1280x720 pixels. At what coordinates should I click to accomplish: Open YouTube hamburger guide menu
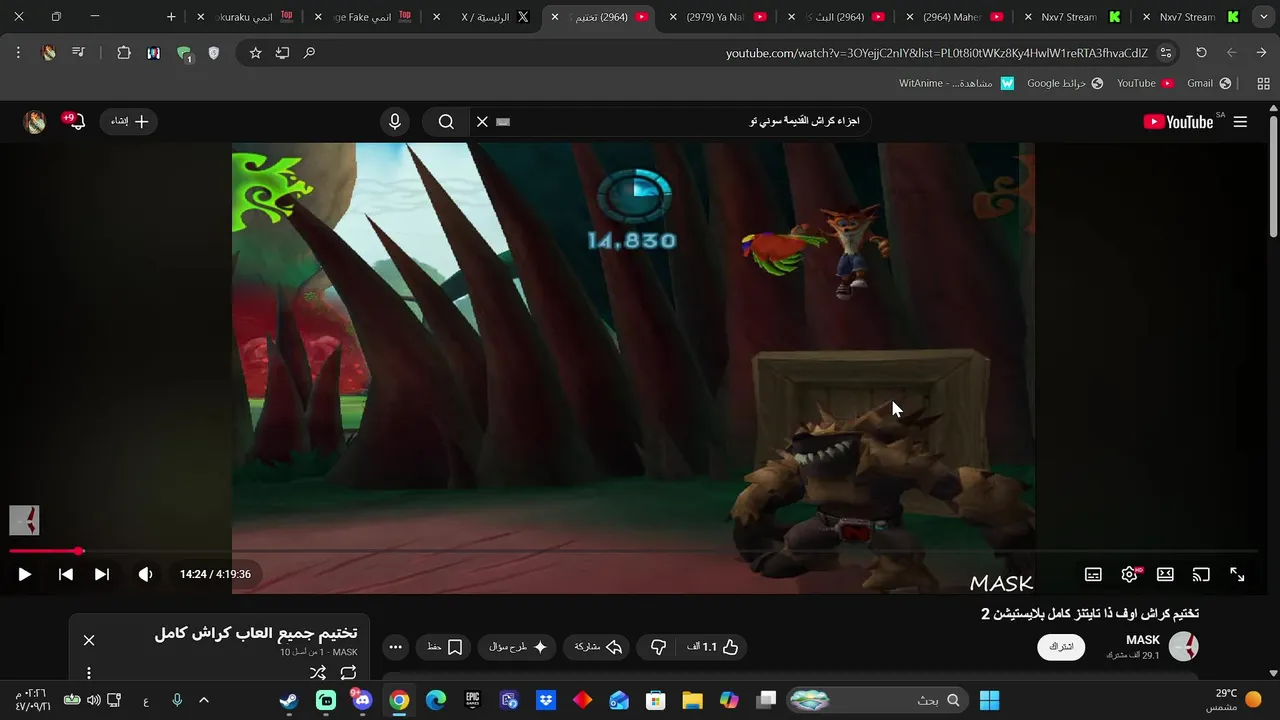[1240, 122]
